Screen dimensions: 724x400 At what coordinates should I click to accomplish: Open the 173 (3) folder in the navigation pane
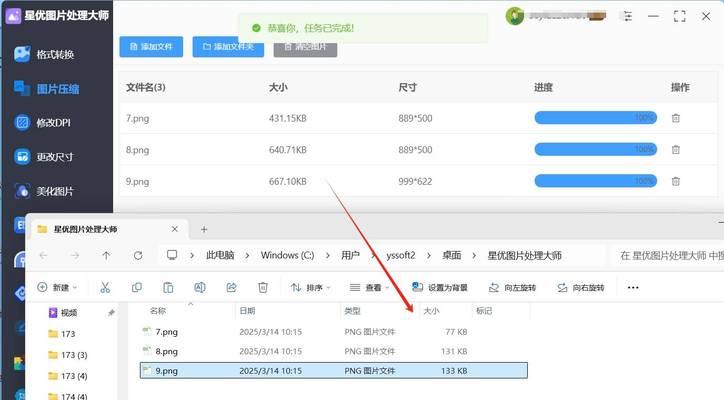tap(68, 355)
